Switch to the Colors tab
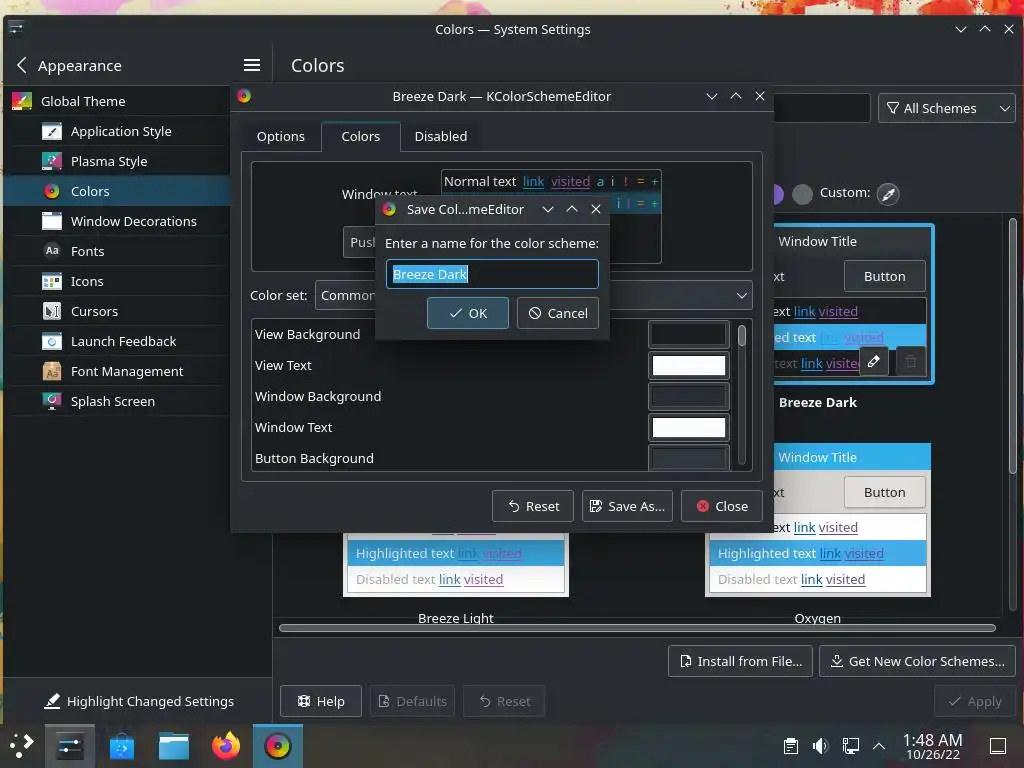Image resolution: width=1024 pixels, height=768 pixels. pos(360,136)
